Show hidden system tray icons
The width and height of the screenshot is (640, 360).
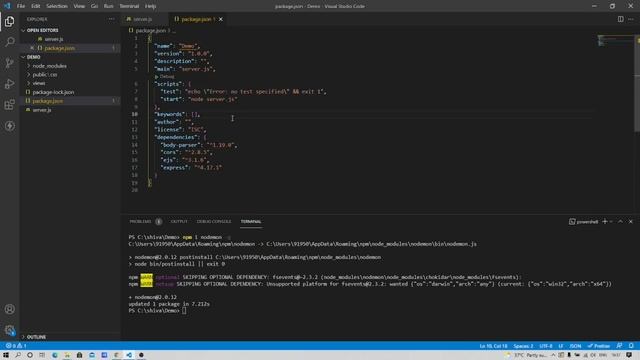pyautogui.click(x=553, y=355)
